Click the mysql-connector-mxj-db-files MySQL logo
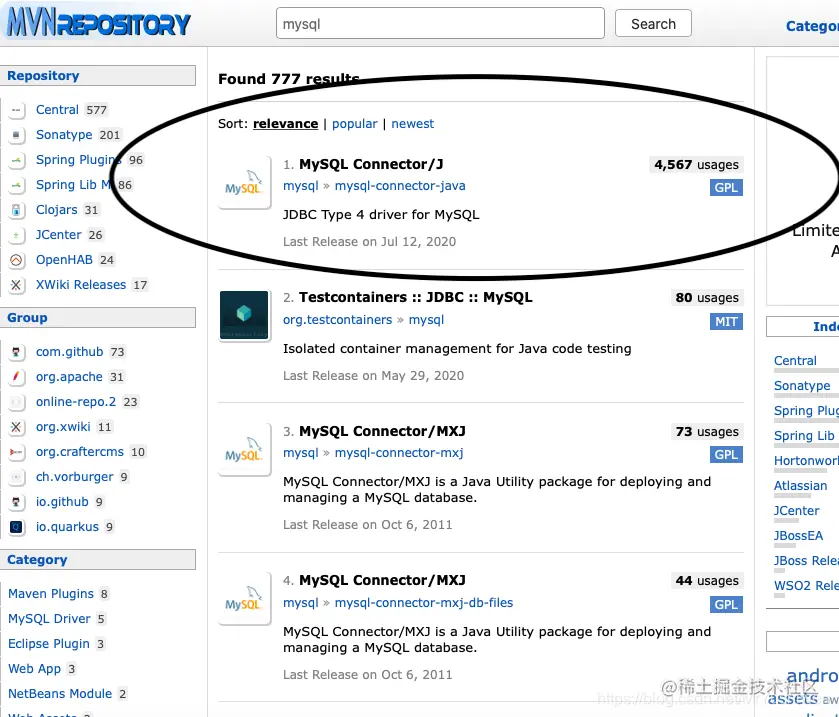The image size is (839, 717). coord(245,599)
